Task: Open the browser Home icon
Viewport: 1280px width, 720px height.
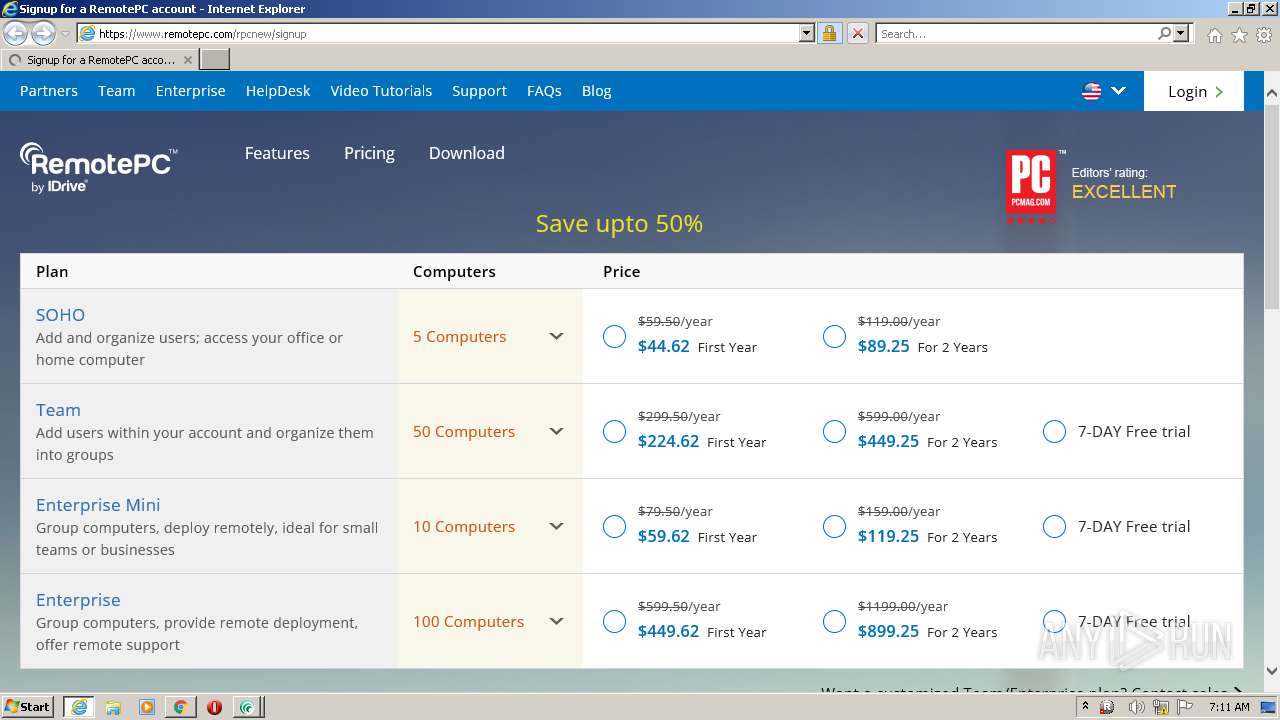Action: tap(1214, 35)
